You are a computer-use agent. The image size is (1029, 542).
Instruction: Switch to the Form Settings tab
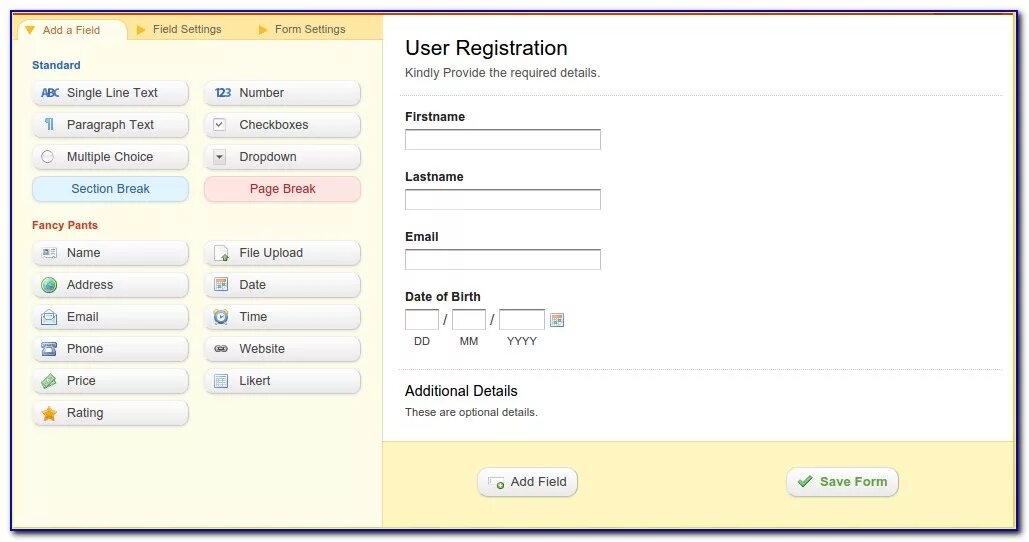[x=309, y=29]
